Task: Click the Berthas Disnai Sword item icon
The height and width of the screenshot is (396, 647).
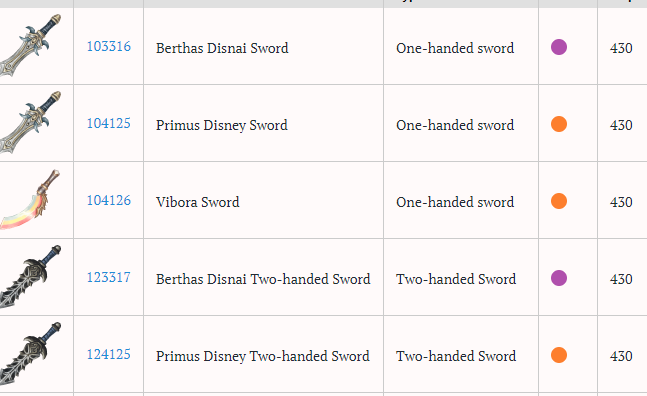Action: click(31, 45)
